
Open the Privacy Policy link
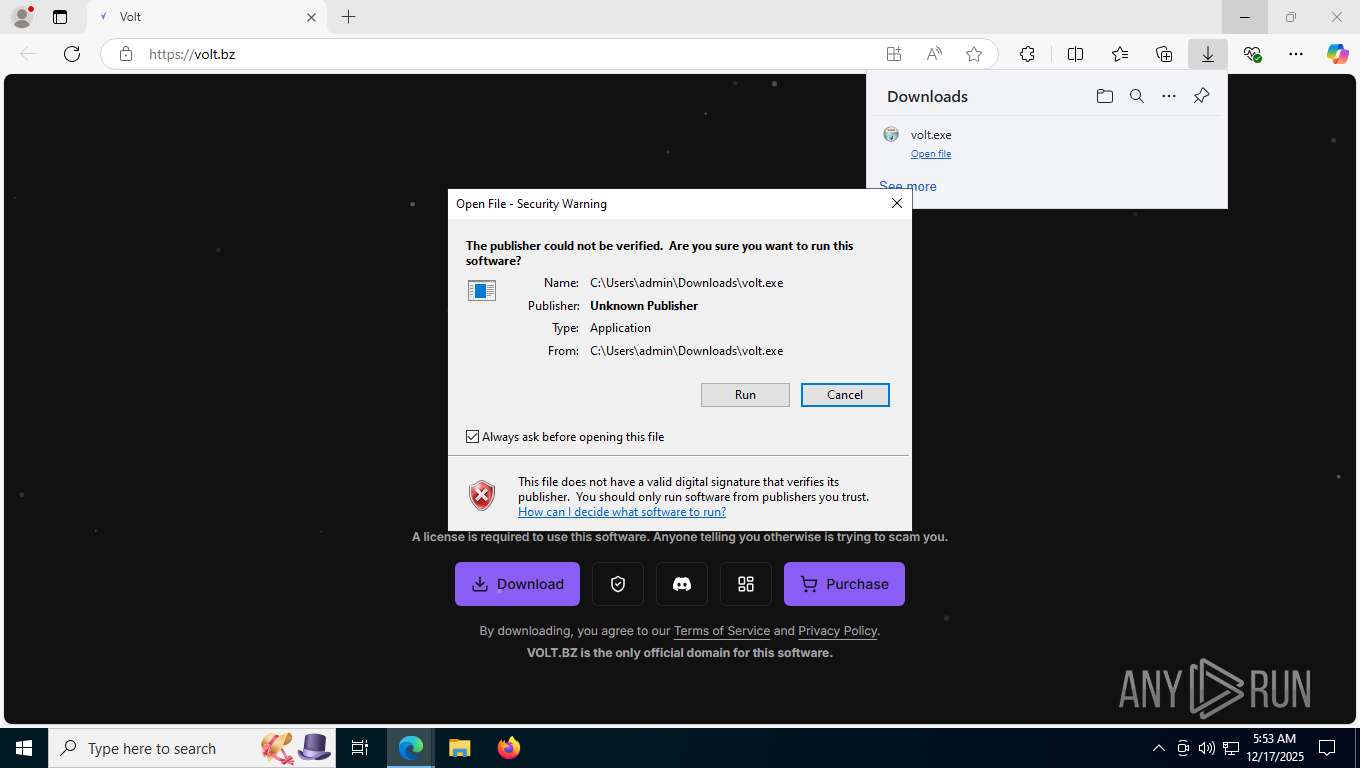click(x=837, y=631)
